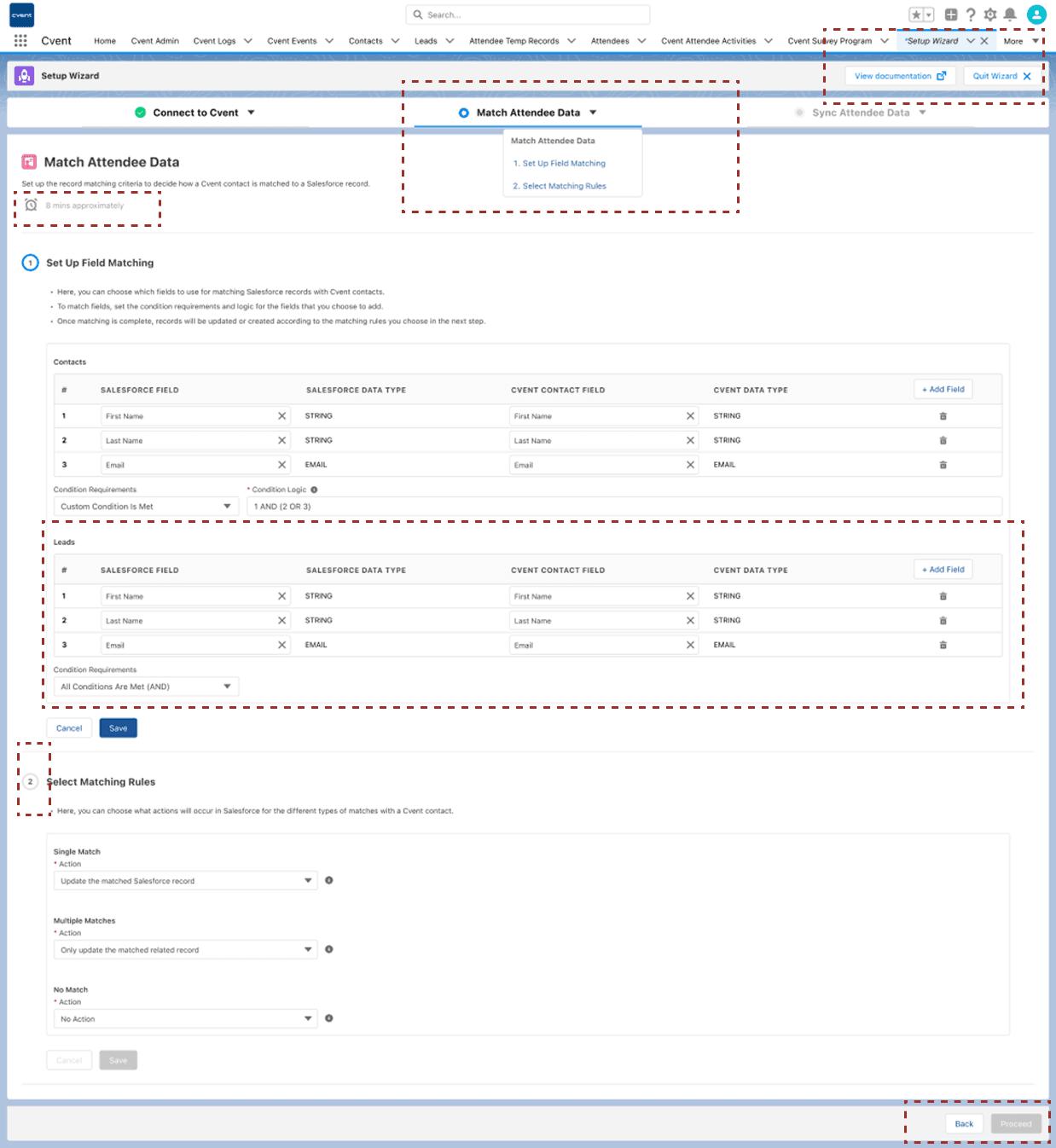Viewport: 1056px width, 1148px height.
Task: Open Contacts navigation tab
Action: tap(365, 41)
